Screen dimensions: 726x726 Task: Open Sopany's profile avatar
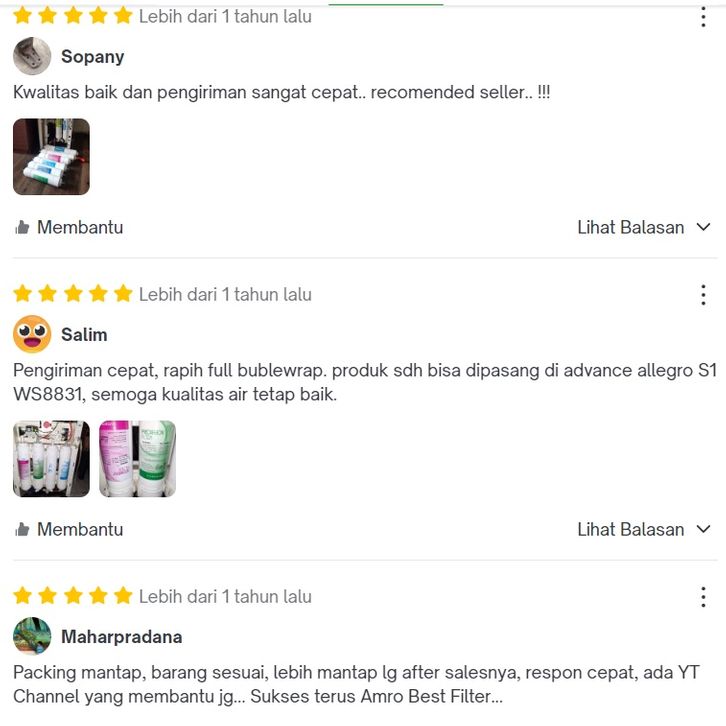pyautogui.click(x=32, y=56)
